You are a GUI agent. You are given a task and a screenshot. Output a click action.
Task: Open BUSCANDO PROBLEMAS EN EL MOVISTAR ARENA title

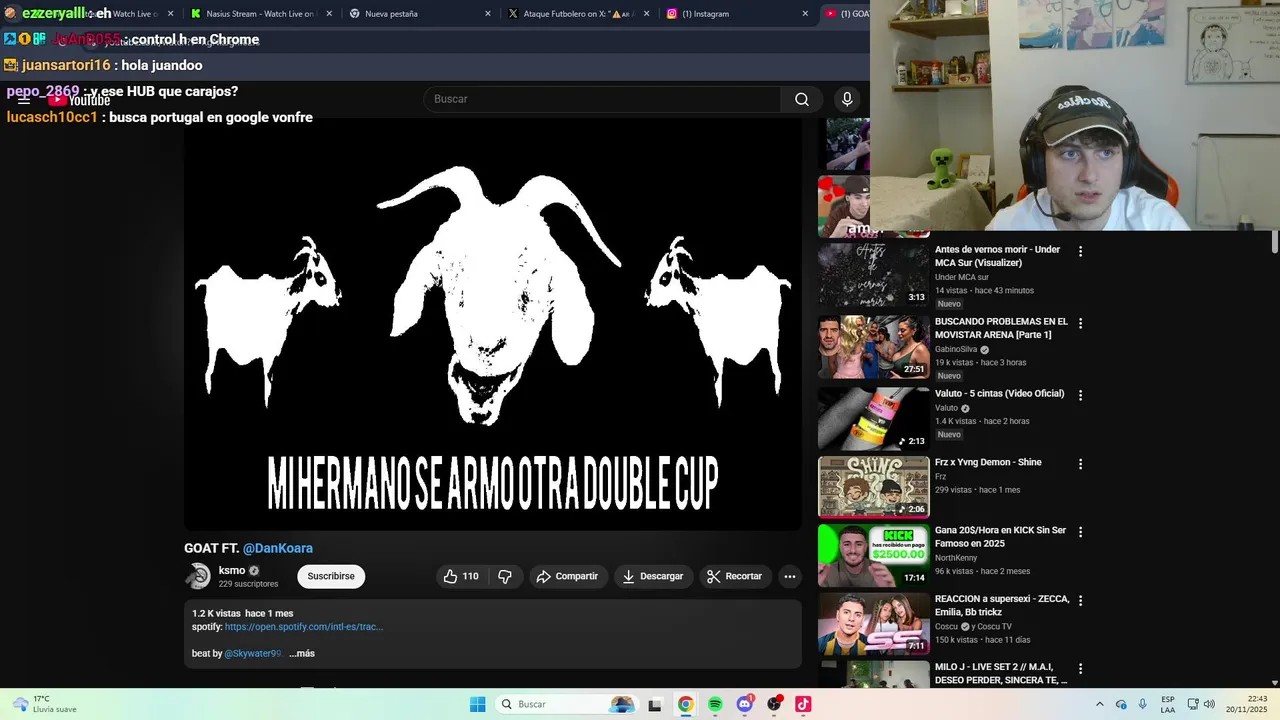coord(1001,328)
